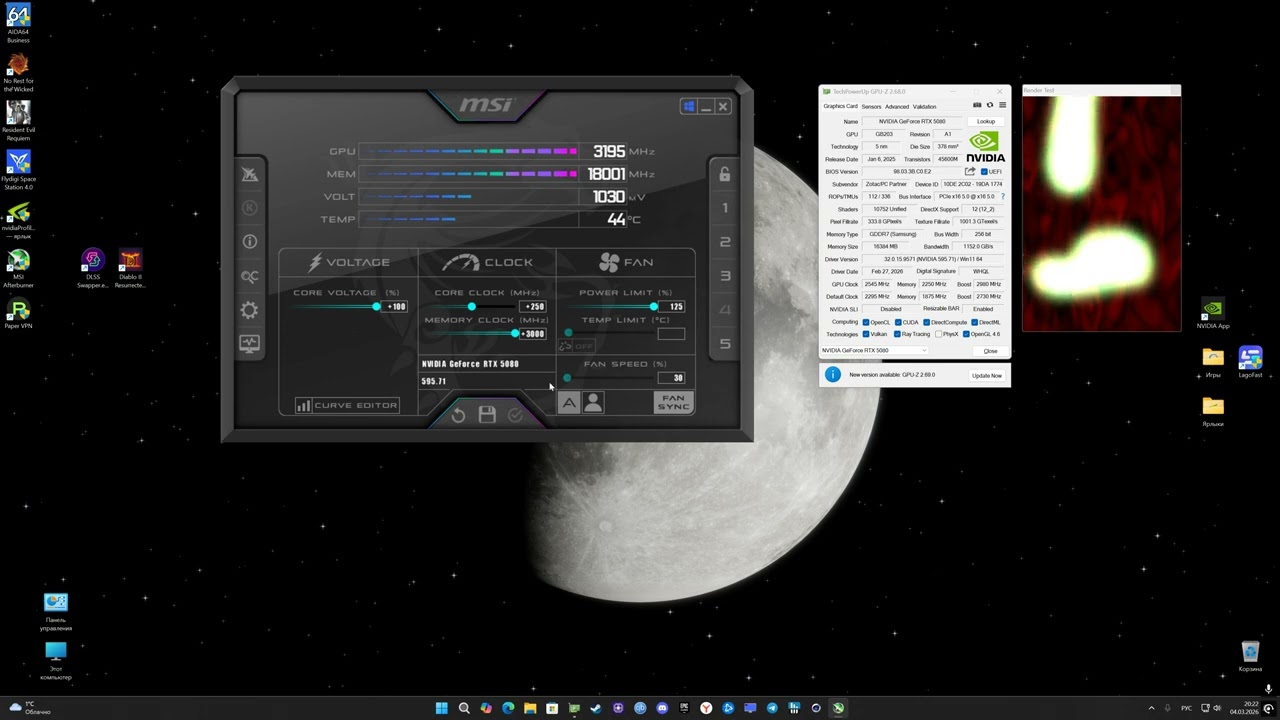The height and width of the screenshot is (720, 1280).
Task: Select Graphics Card tab in GPU-Z
Action: pos(840,106)
